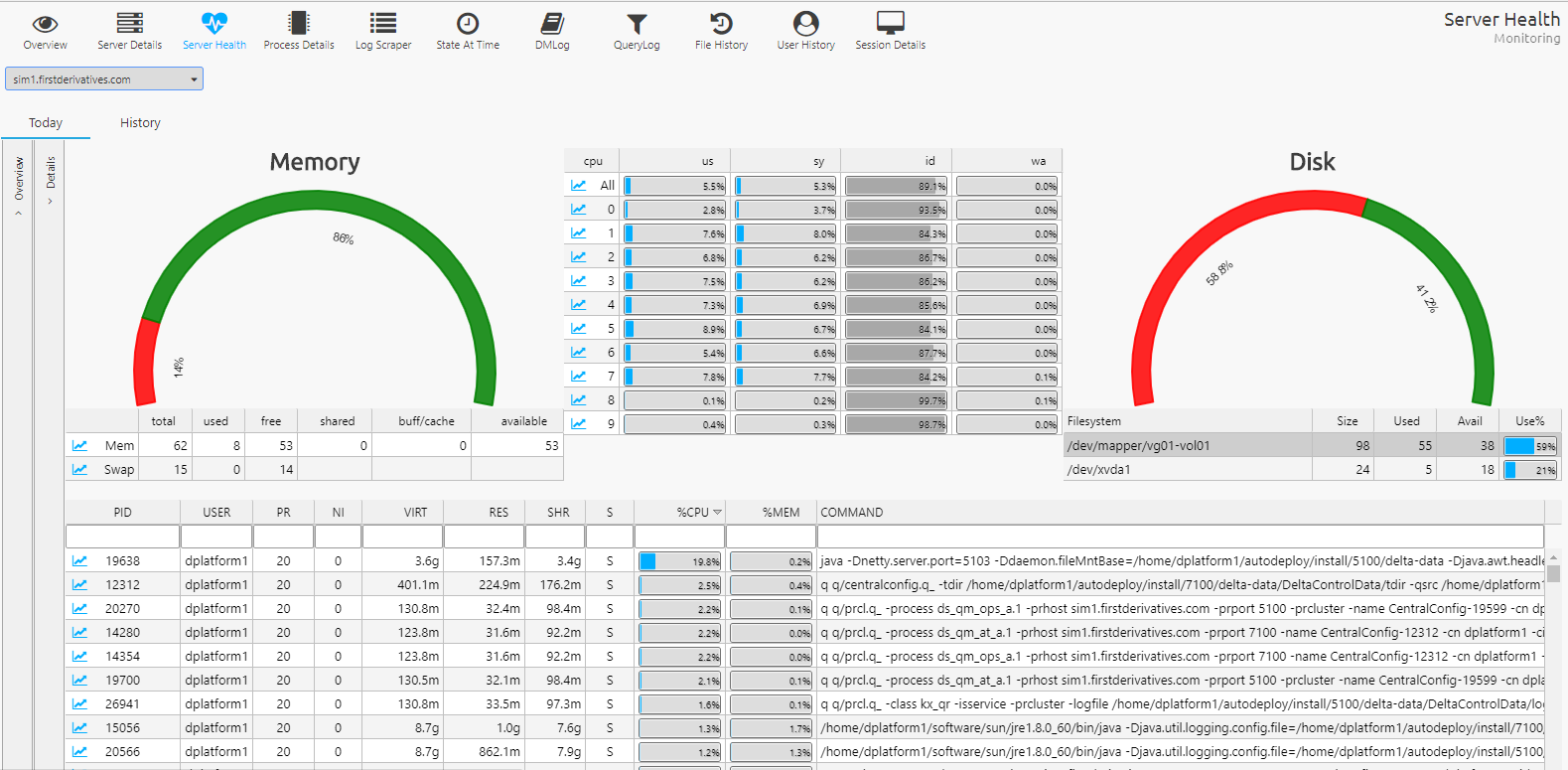Click the USER filter input field
The height and width of the screenshot is (770, 1568).
point(216,537)
